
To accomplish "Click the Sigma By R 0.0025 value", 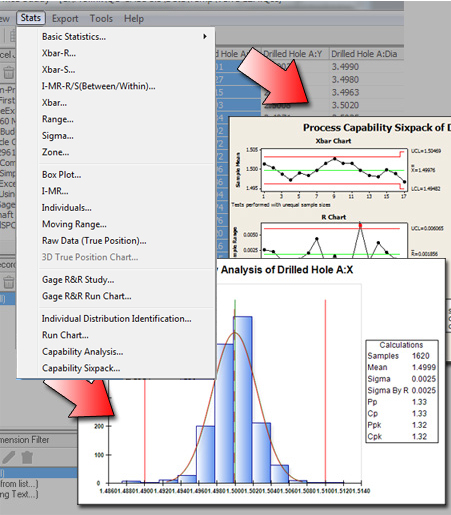I will click(424, 390).
